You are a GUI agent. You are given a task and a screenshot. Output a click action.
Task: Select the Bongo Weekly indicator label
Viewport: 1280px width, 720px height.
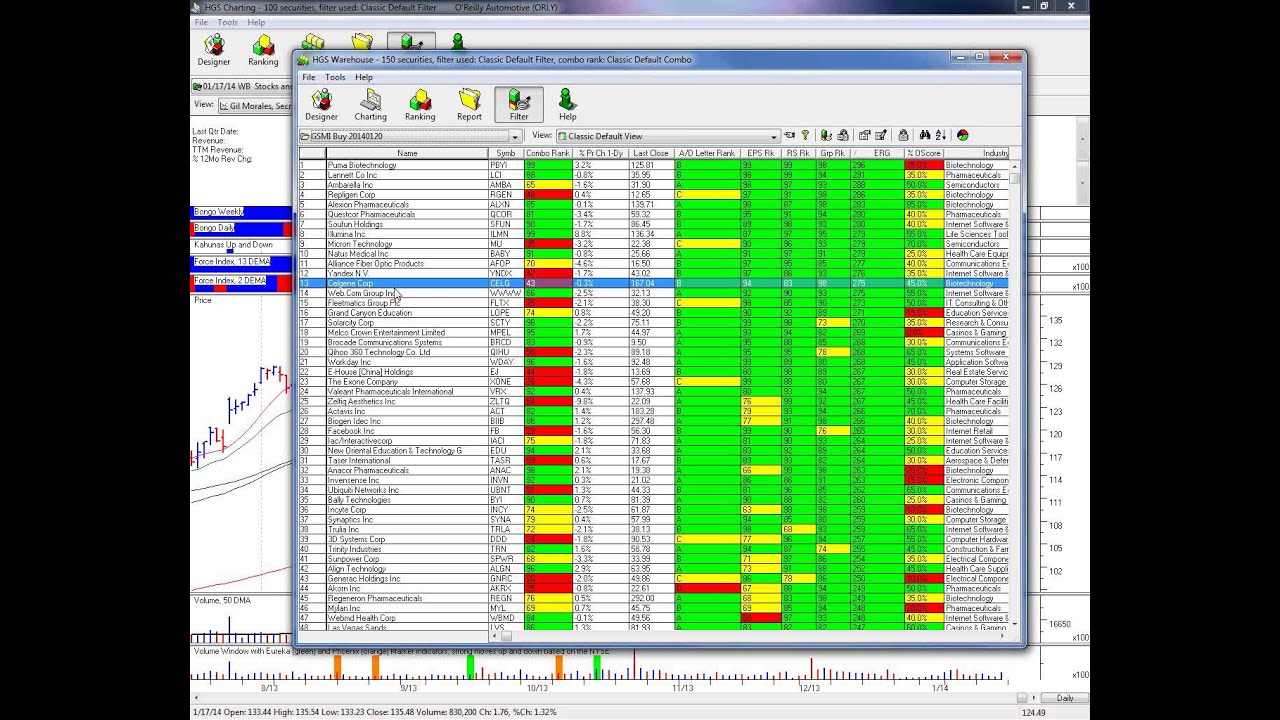tap(218, 212)
